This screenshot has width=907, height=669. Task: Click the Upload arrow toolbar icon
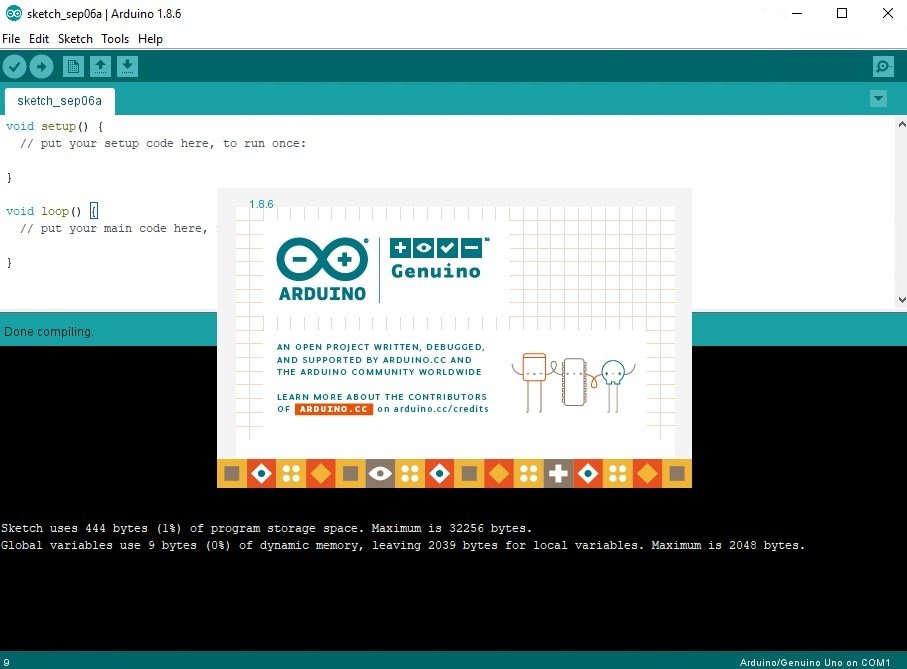(x=41, y=66)
